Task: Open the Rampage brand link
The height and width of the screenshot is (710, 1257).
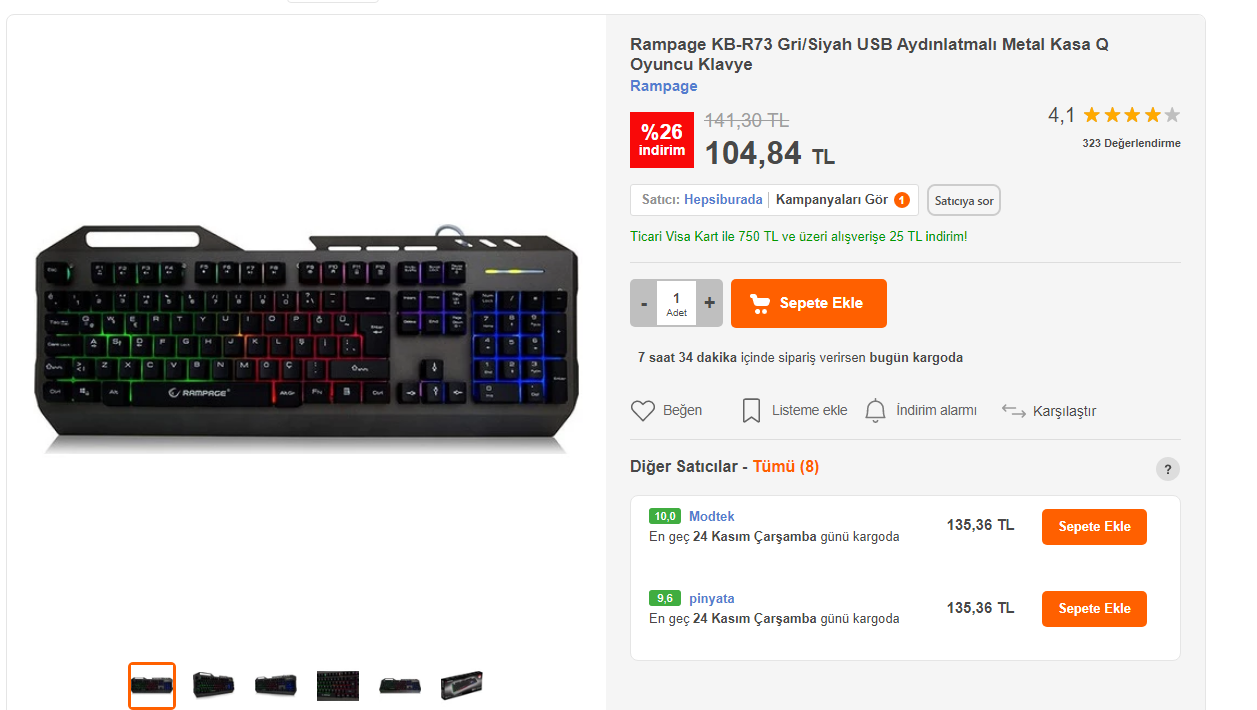Action: click(664, 86)
